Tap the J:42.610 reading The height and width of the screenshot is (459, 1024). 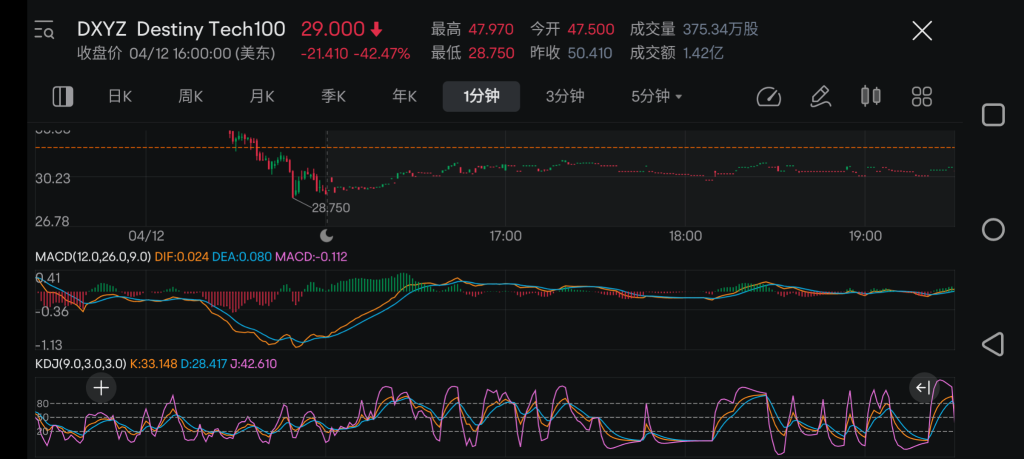[253, 364]
